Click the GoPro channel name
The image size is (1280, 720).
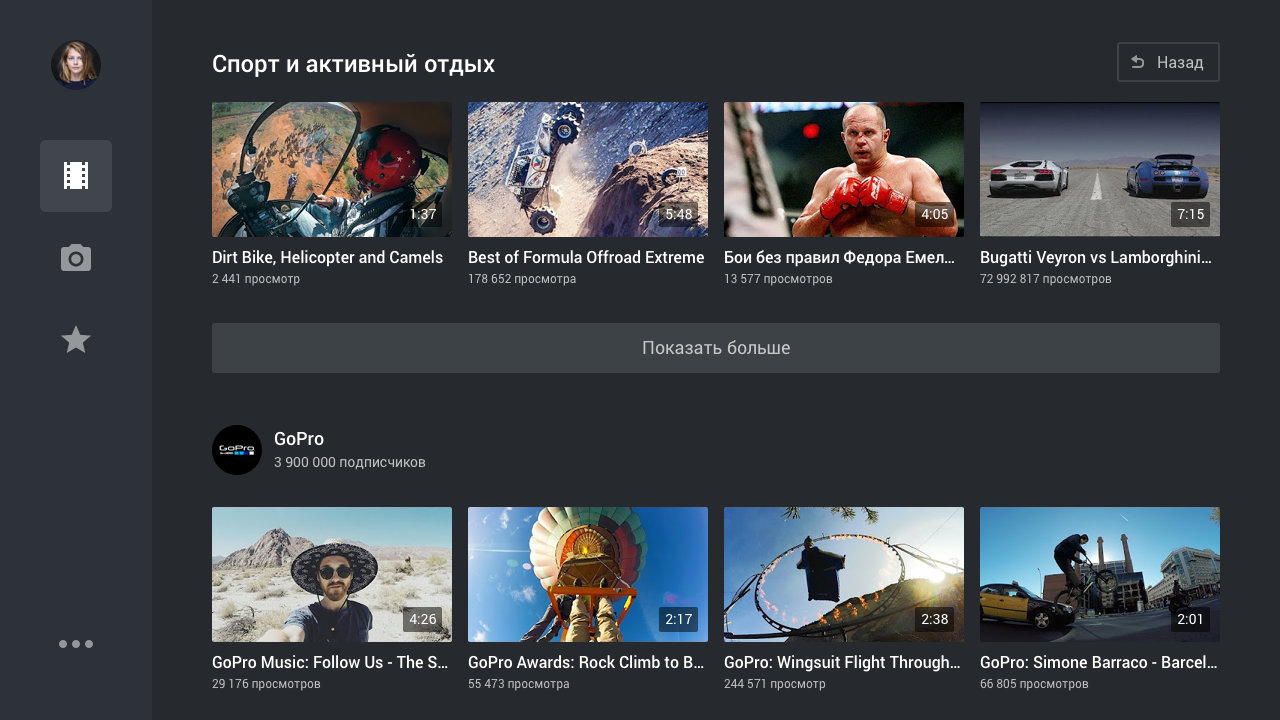[299, 439]
